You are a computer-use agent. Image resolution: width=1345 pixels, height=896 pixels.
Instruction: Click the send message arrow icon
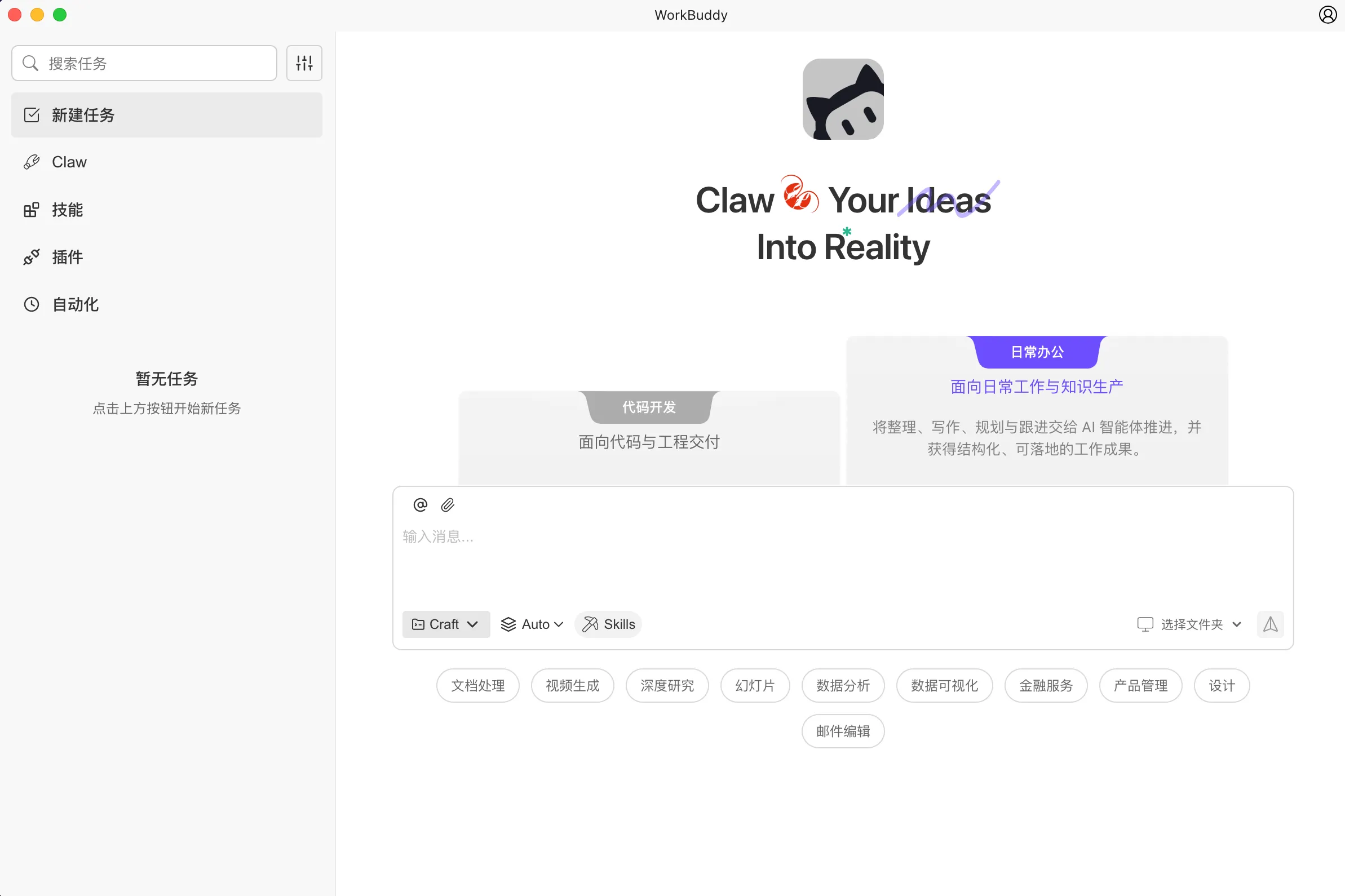[x=1270, y=624]
